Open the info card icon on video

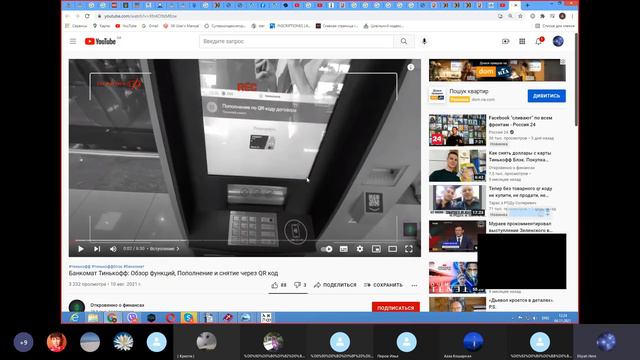click(x=411, y=67)
